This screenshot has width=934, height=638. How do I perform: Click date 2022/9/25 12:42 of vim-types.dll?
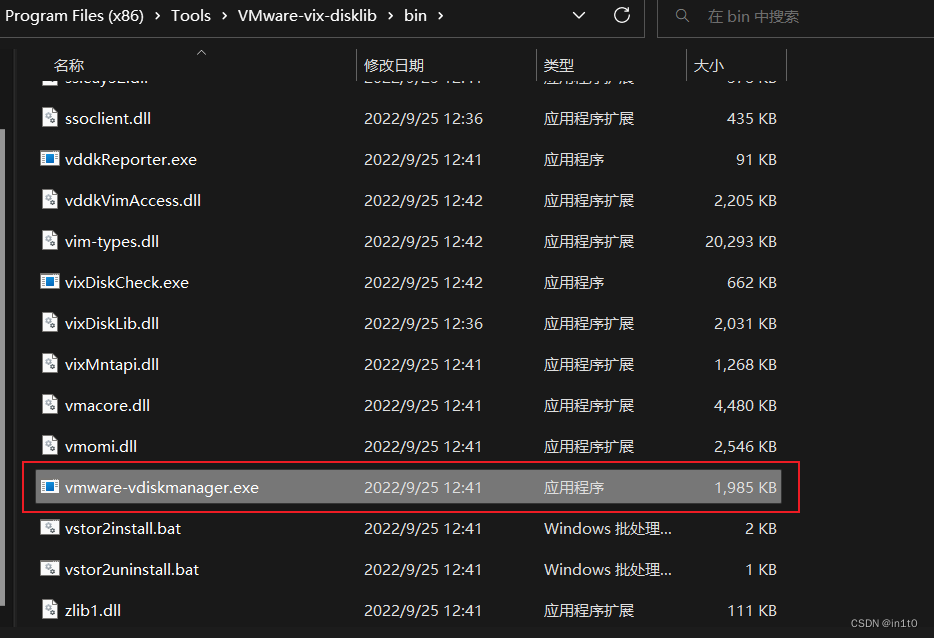[x=424, y=242]
